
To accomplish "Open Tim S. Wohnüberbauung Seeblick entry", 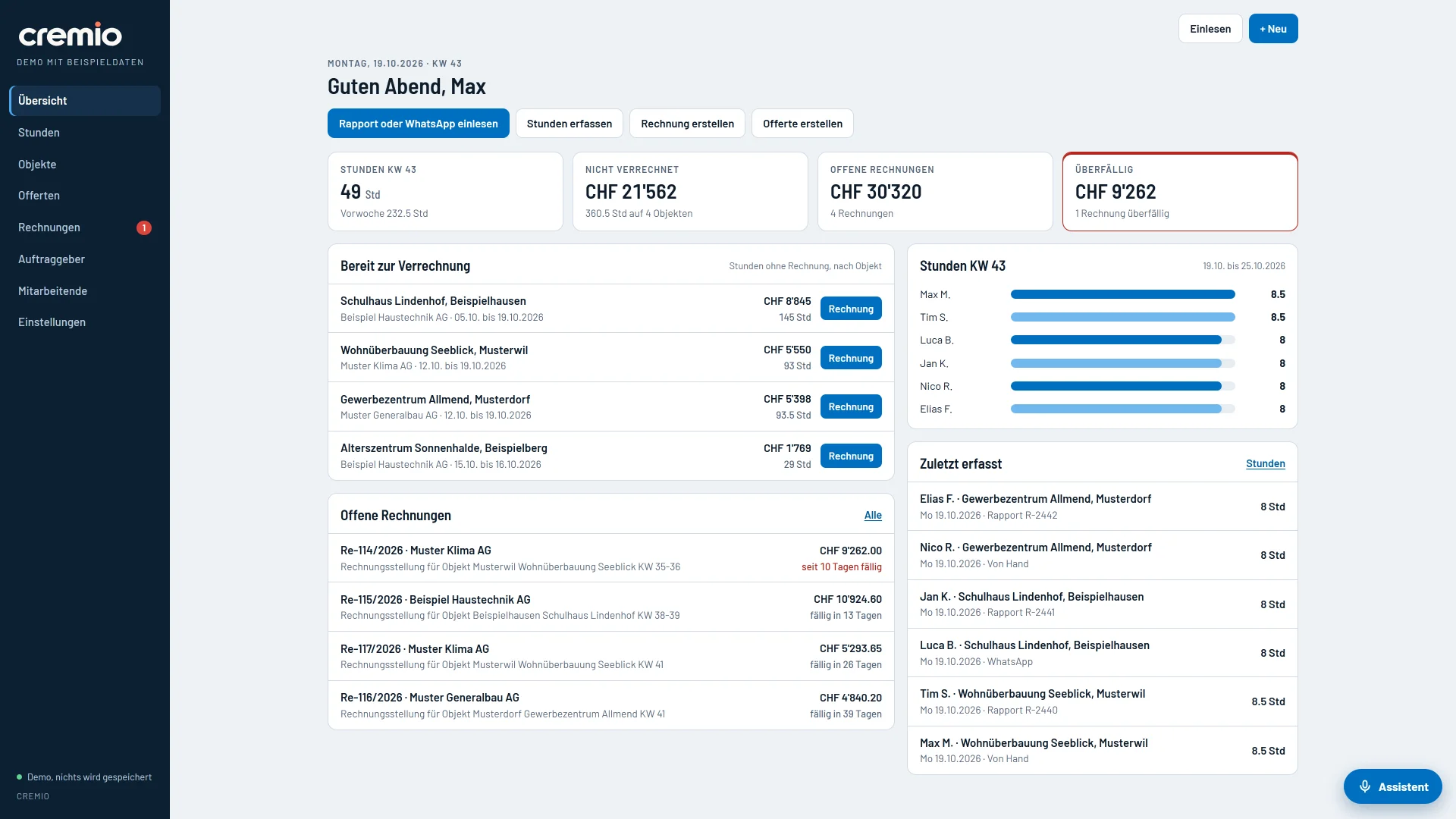I will click(1103, 701).
